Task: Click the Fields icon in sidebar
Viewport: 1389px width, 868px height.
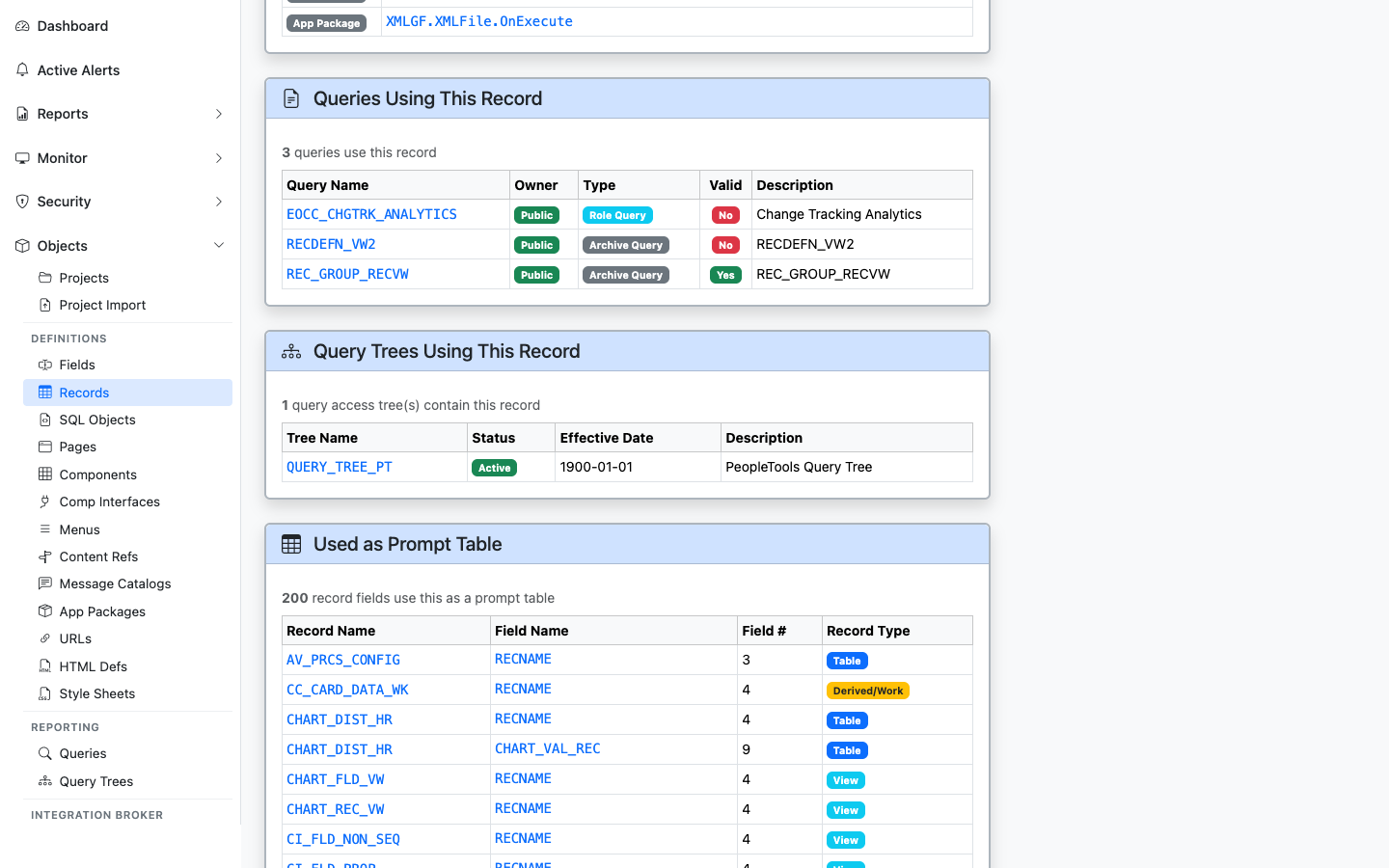Action: click(44, 365)
